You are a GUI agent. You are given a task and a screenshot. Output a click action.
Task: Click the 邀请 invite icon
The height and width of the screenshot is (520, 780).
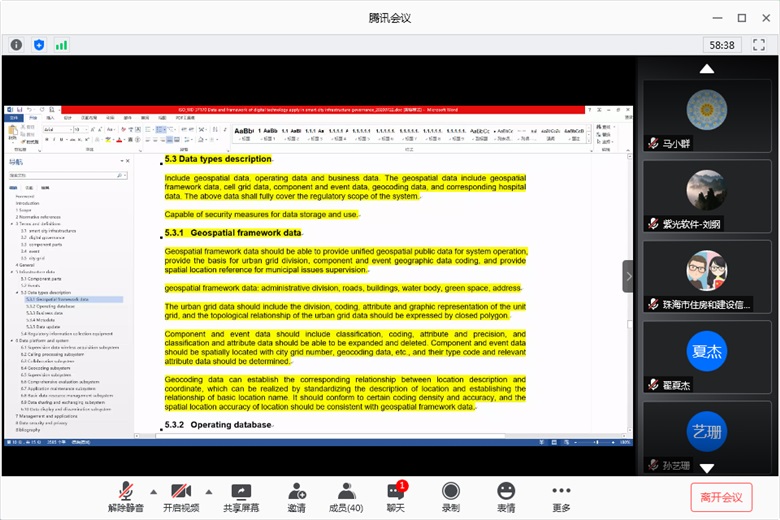coord(297,497)
